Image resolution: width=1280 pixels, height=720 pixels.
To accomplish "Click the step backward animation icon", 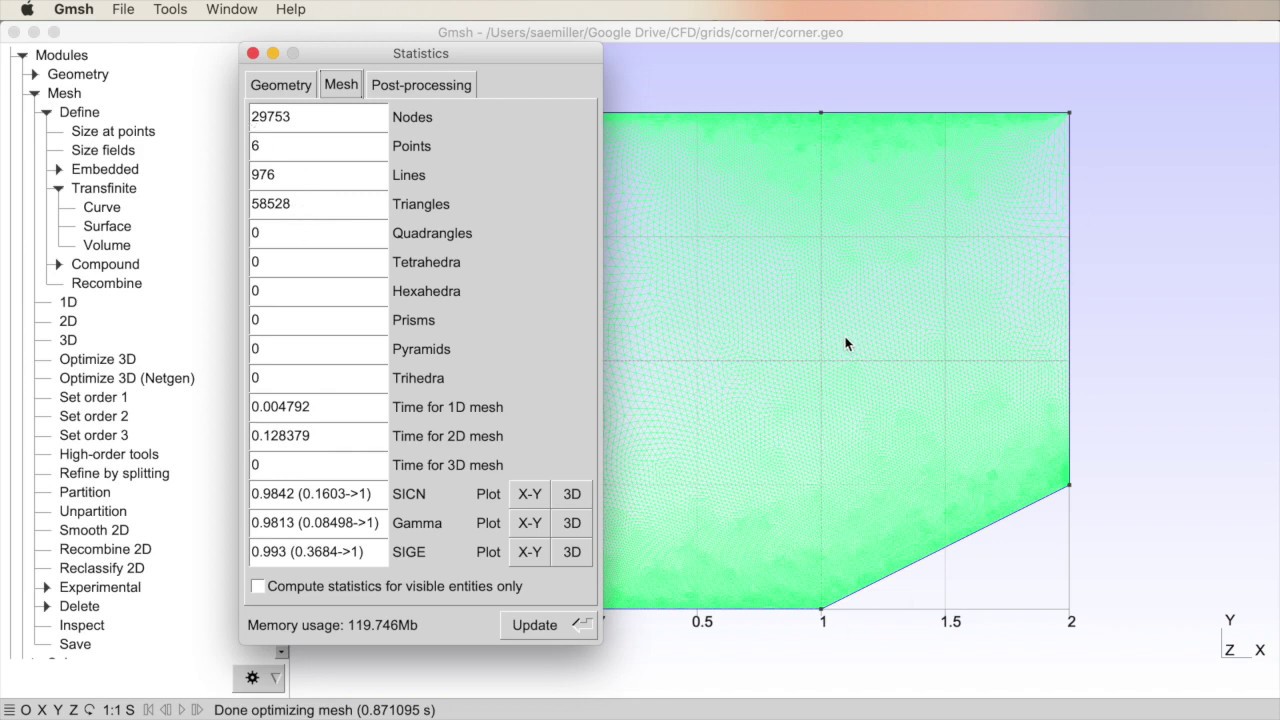I will coord(166,710).
